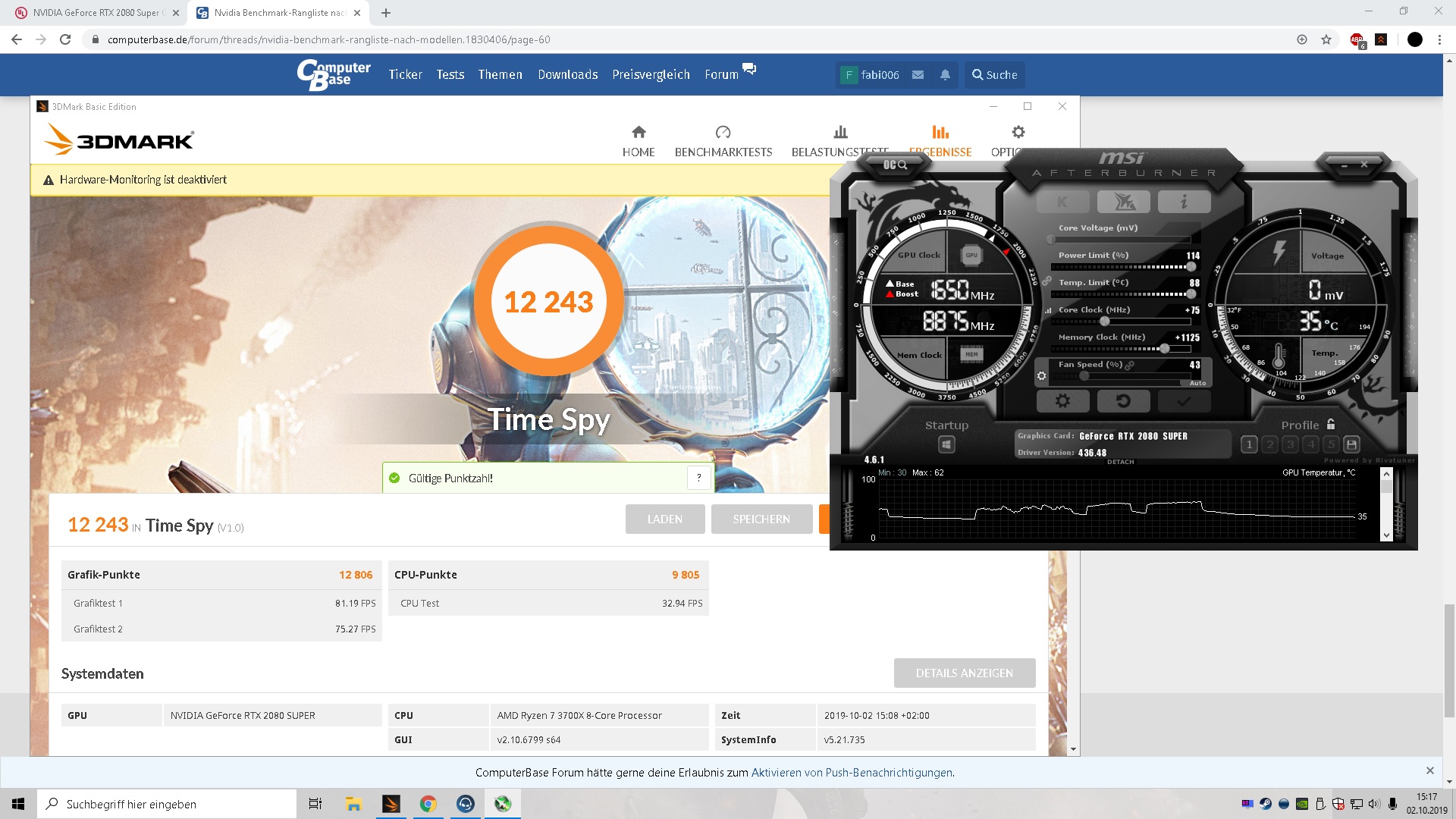This screenshot has height=819, width=1456.
Task: Select profile slot 1
Action: (x=1249, y=444)
